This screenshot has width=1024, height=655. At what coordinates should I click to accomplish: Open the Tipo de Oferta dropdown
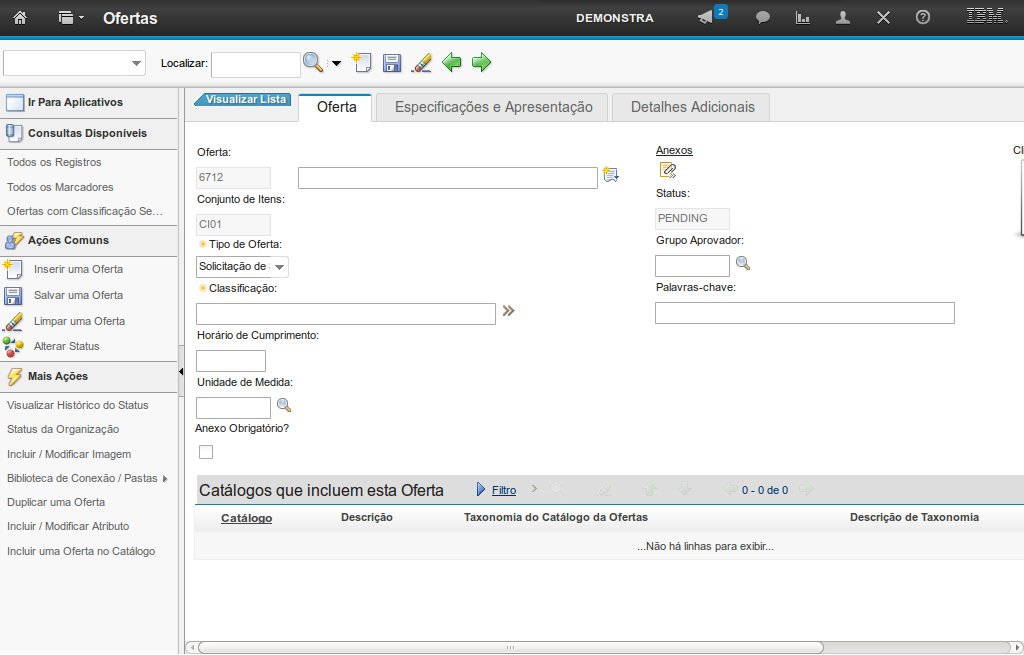[x=279, y=267]
